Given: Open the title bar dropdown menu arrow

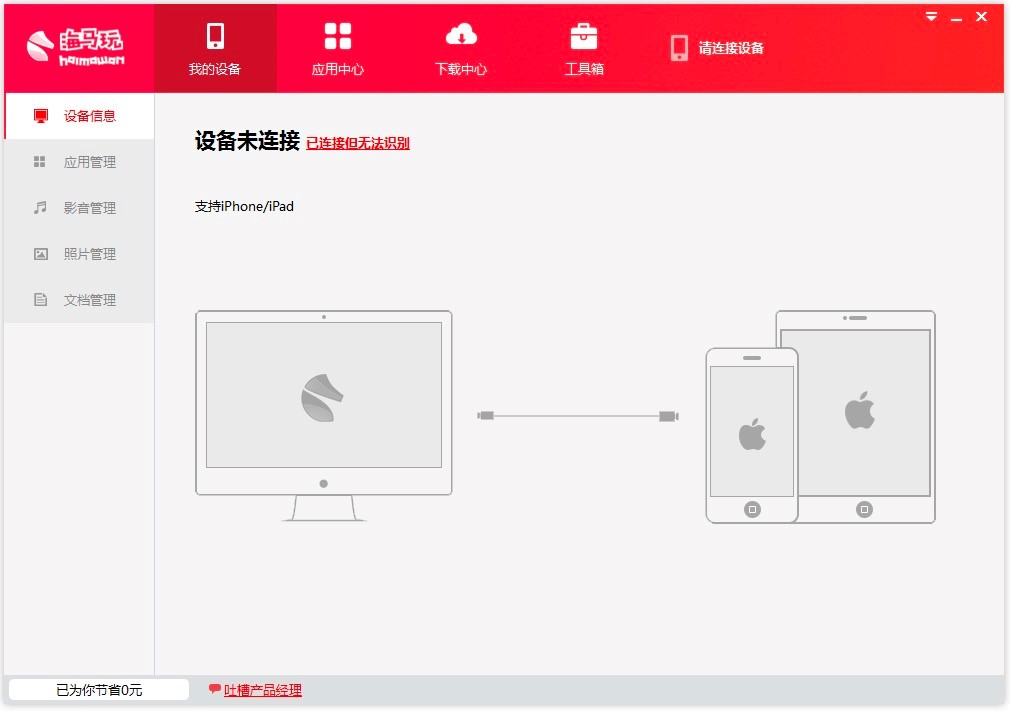Looking at the screenshot, I should (931, 17).
